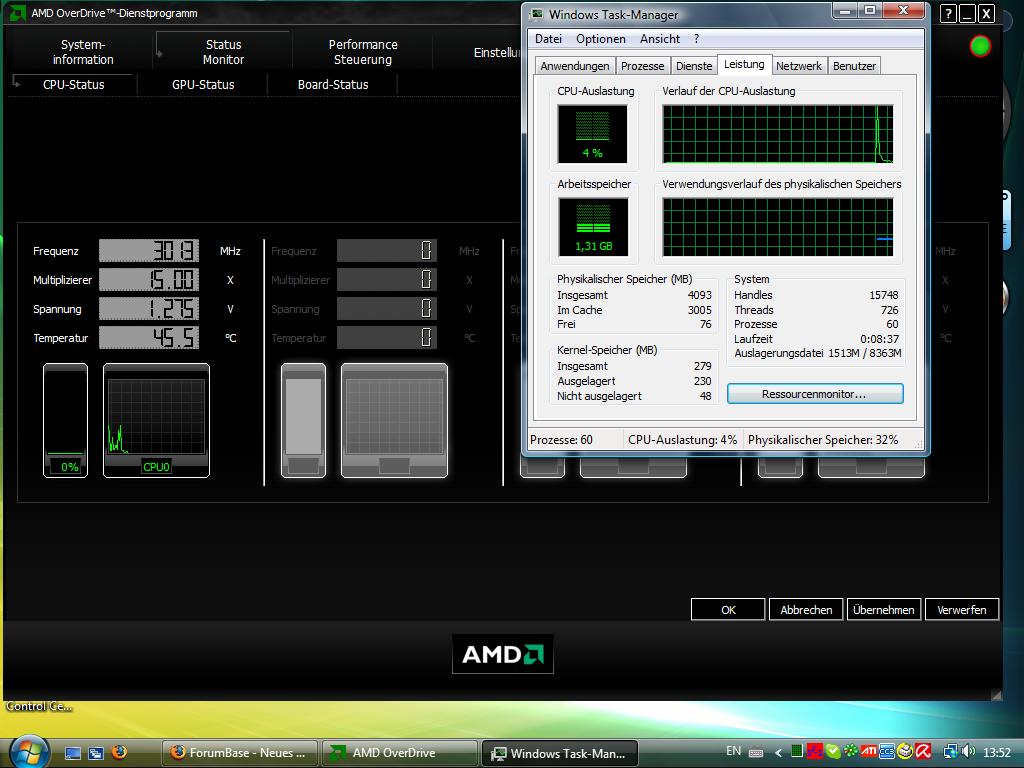This screenshot has height=768, width=1024.
Task: Click the red network diagram tray icon
Action: click(814, 751)
